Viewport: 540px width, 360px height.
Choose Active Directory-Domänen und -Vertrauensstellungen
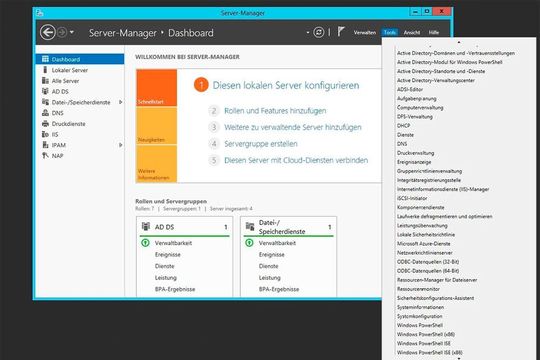456,53
